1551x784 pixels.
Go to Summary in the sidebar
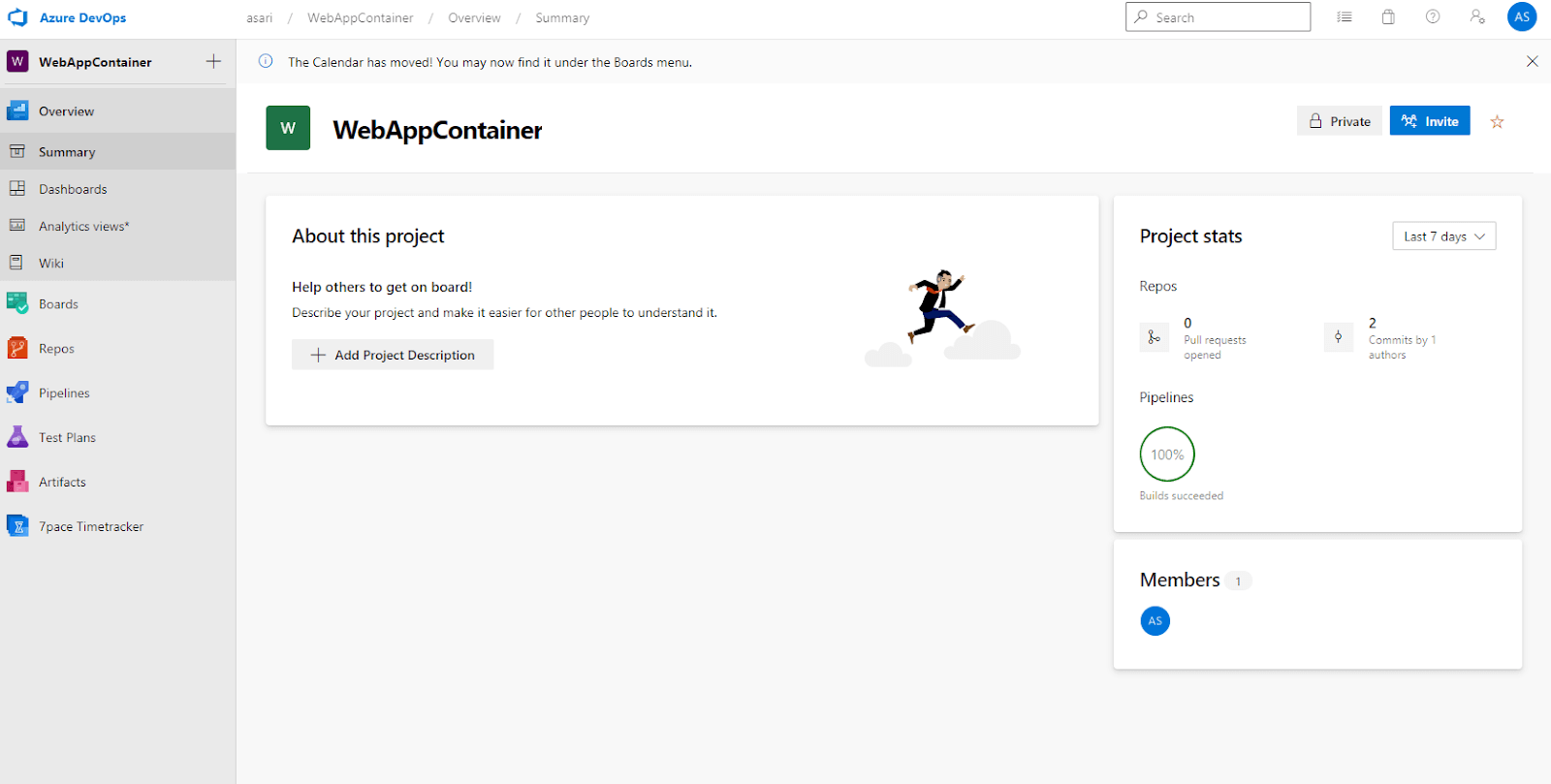[x=67, y=152]
